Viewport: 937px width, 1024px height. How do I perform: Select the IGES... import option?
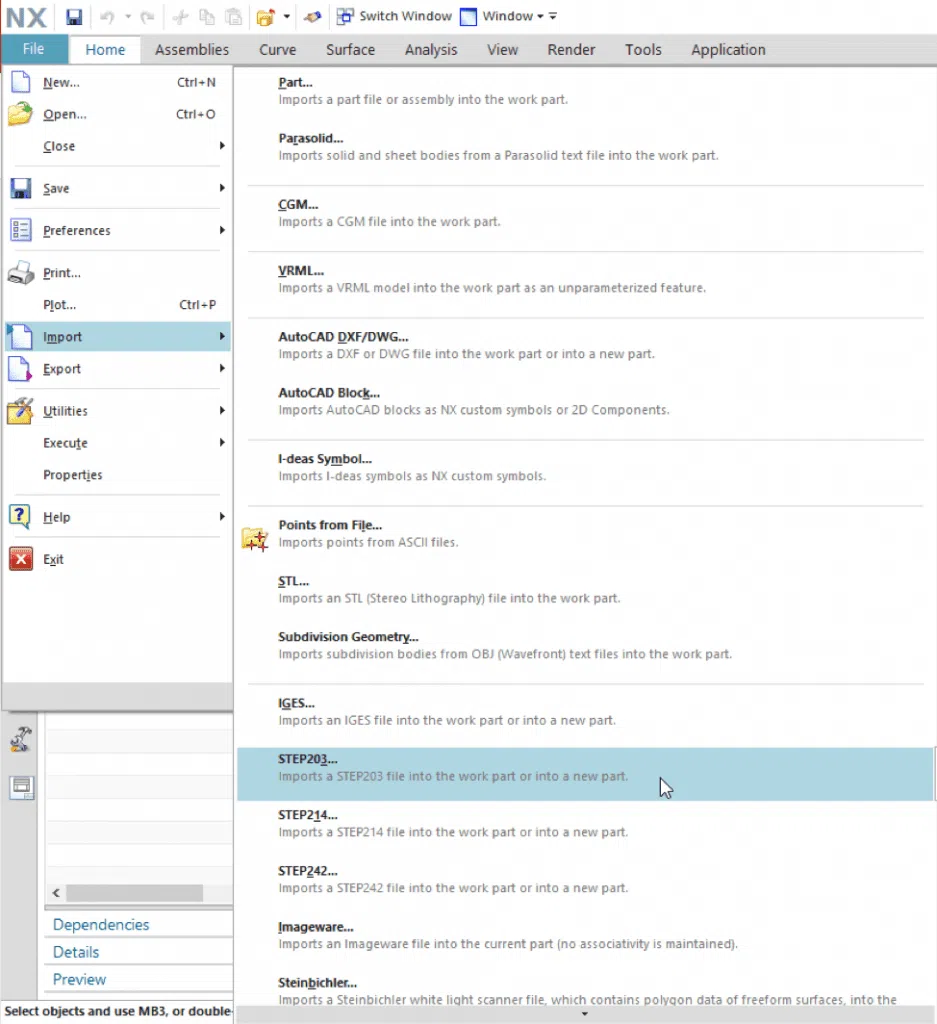coord(585,712)
